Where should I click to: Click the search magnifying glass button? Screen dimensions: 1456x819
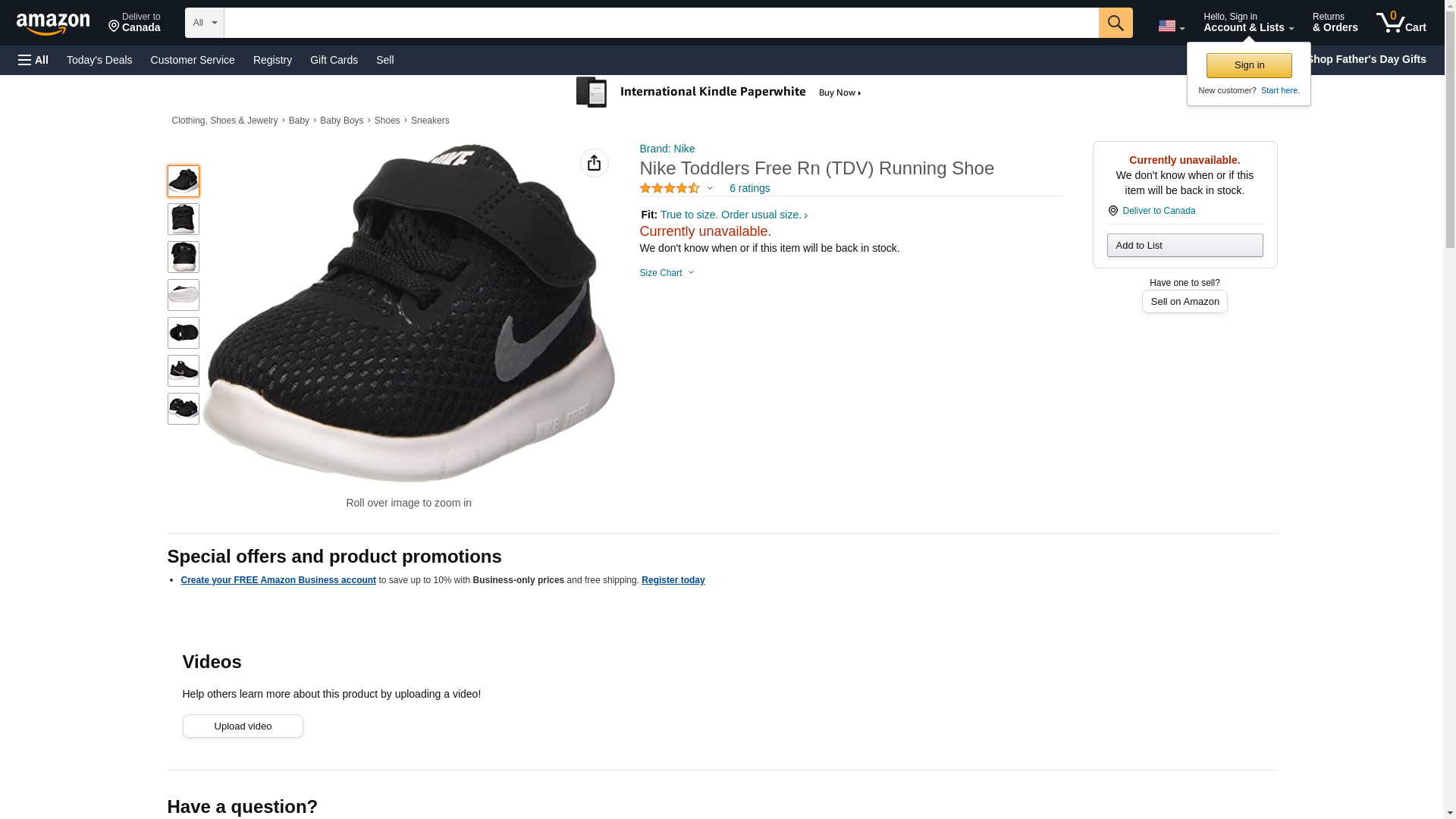(x=1115, y=23)
